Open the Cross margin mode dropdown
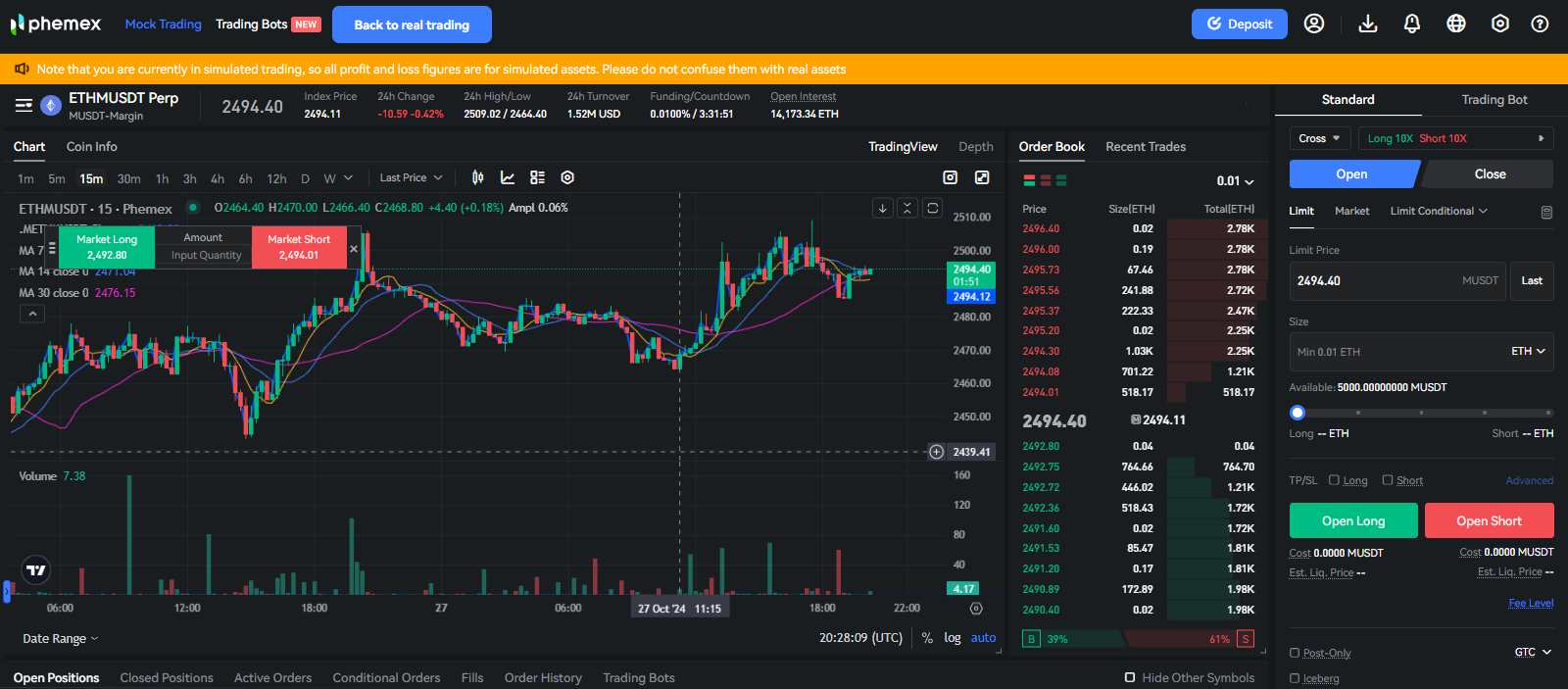Screen dimensions: 1568x689 point(1320,138)
